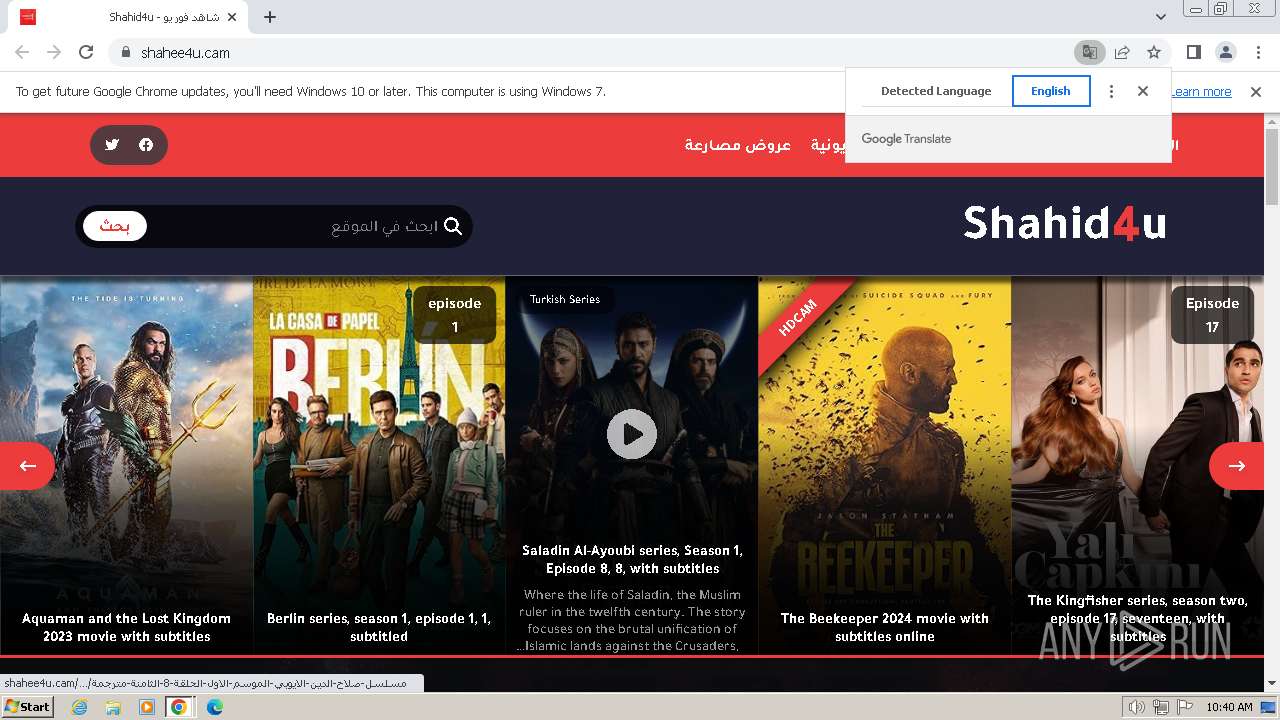
Task: Expand the tab search chevron
Action: coord(1160,17)
